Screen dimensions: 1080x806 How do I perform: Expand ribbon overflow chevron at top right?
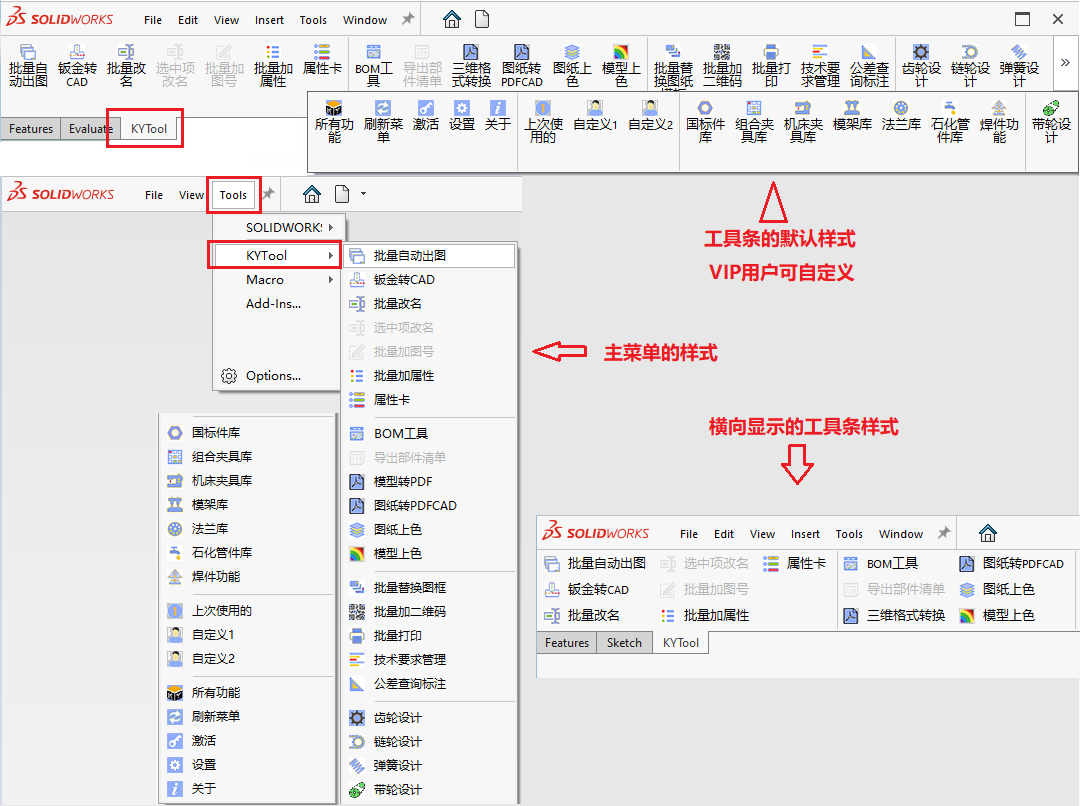(x=1065, y=63)
